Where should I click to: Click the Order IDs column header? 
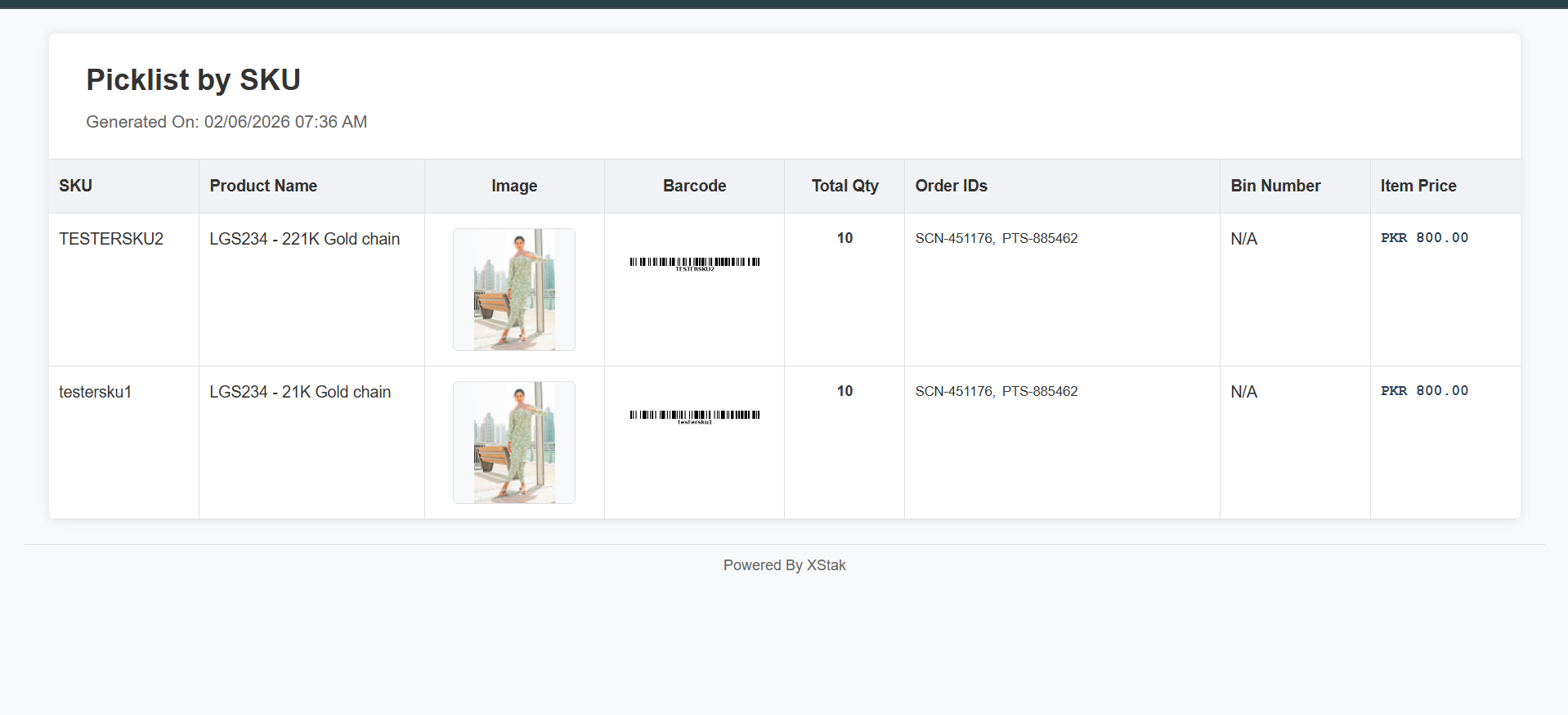(x=951, y=186)
